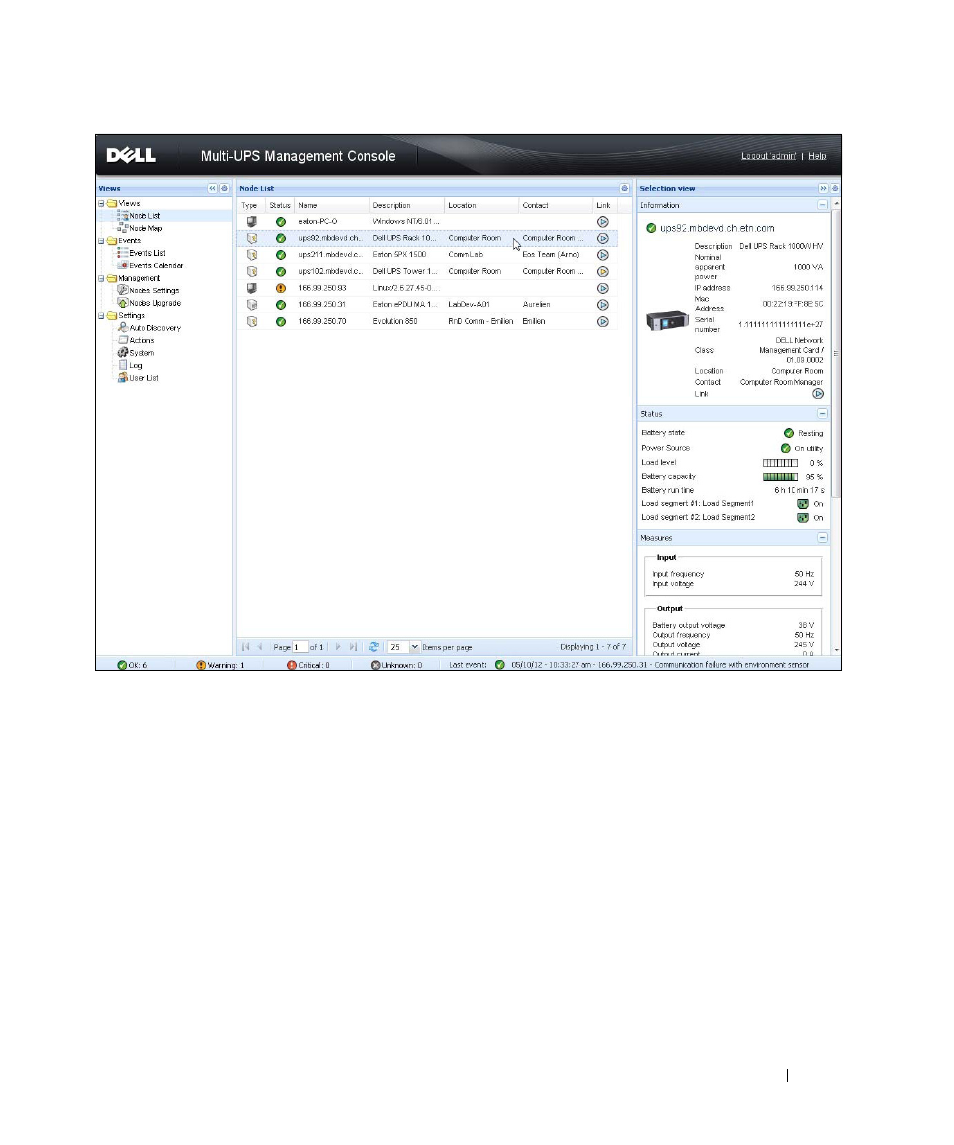
Task: Open link icon for ups211.mbdevd row
Action: (603, 256)
